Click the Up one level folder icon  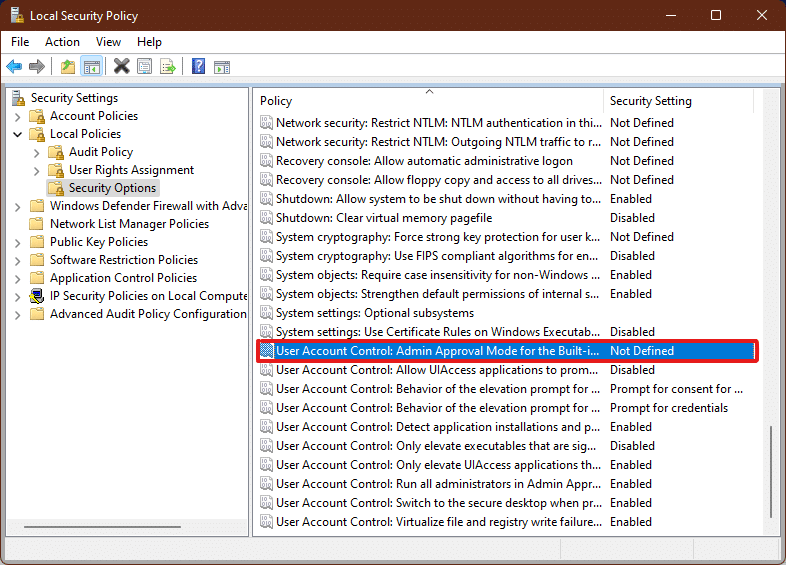[68, 66]
